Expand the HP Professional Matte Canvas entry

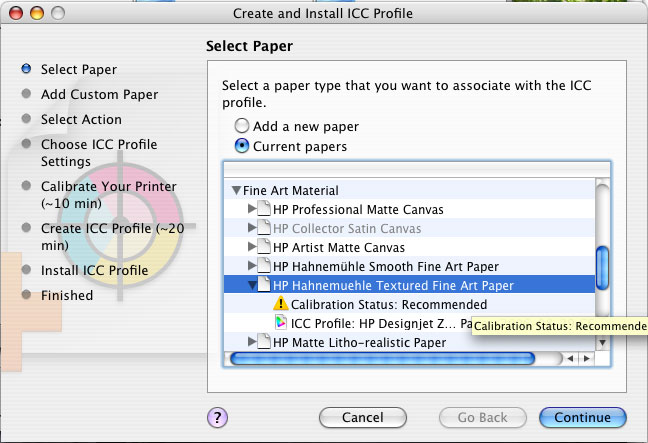click(252, 209)
